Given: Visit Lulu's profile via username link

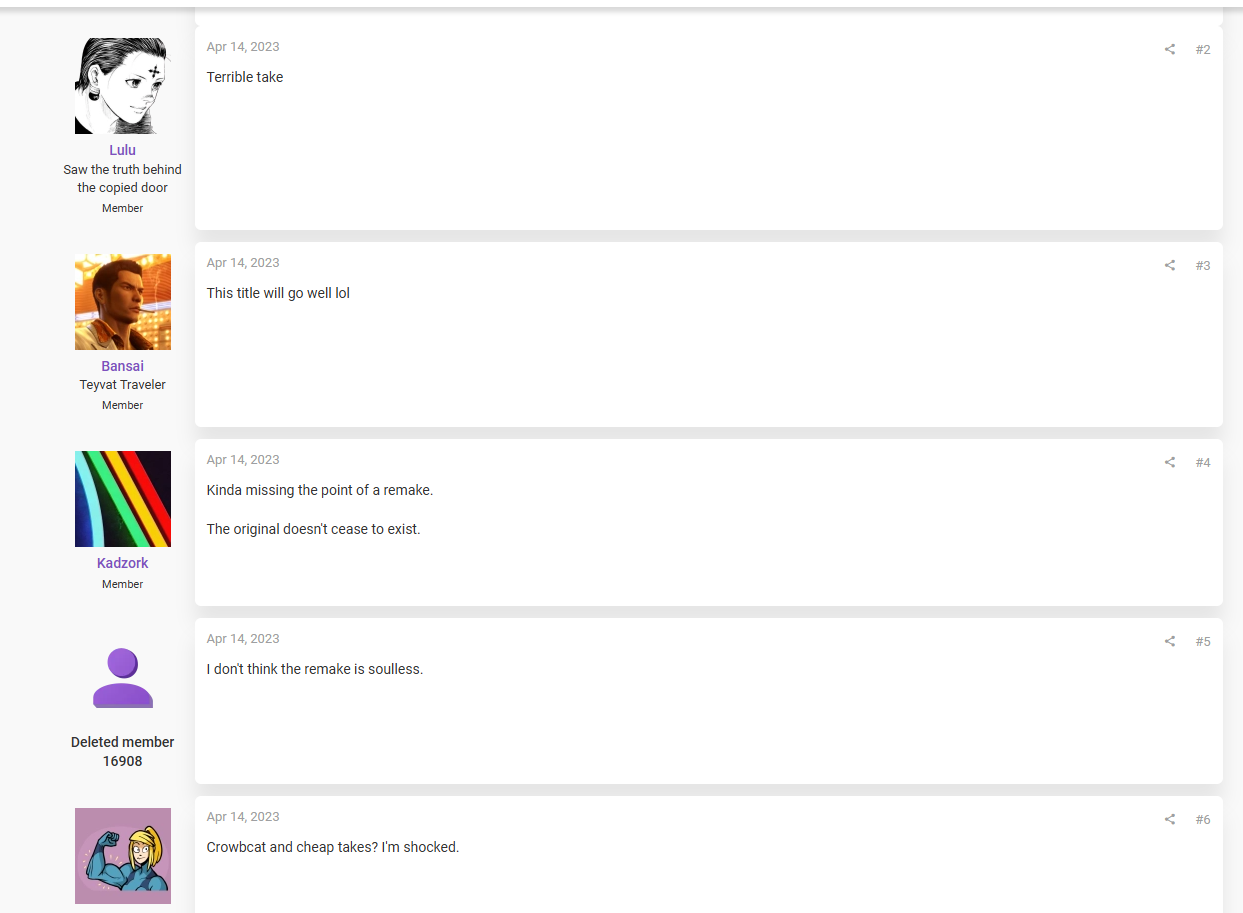Looking at the screenshot, I should pos(123,150).
